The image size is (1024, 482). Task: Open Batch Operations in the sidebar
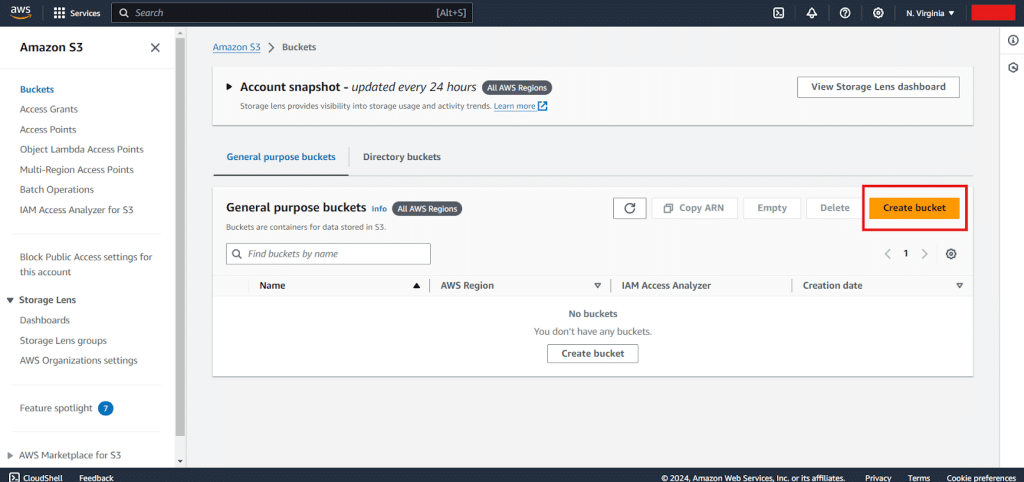57,189
